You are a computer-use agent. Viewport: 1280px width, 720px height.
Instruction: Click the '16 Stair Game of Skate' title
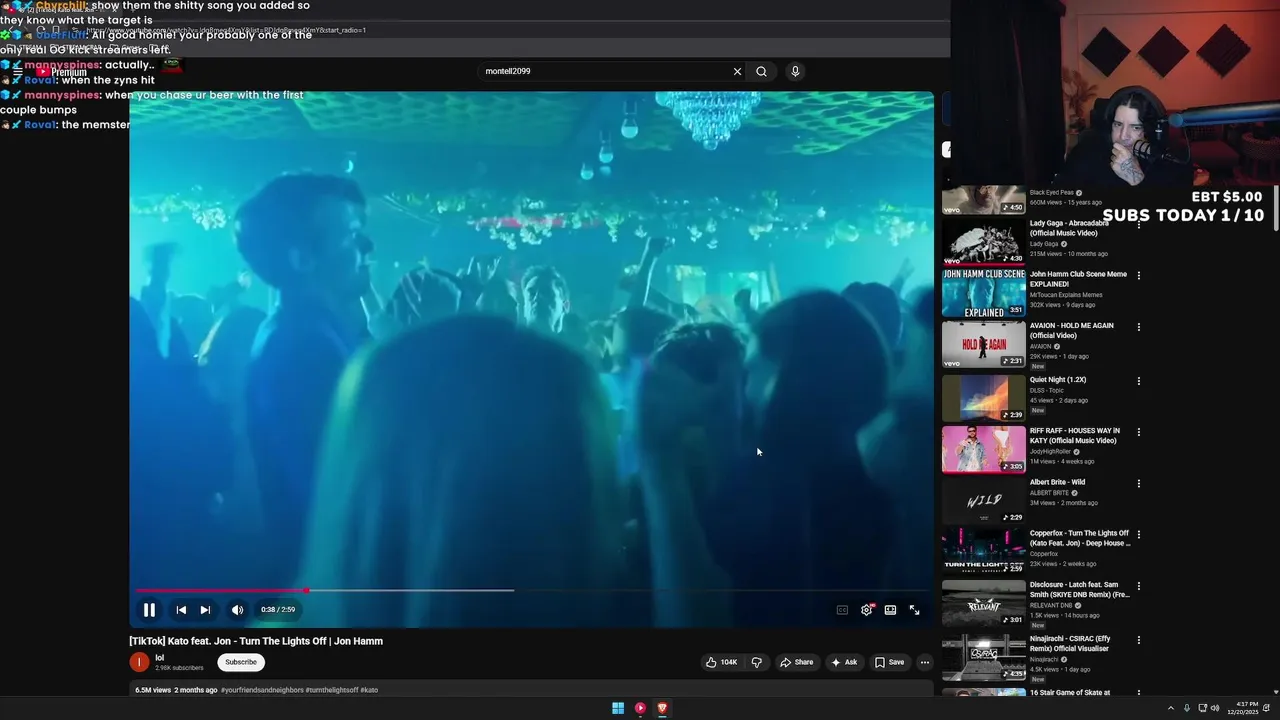click(x=1070, y=692)
